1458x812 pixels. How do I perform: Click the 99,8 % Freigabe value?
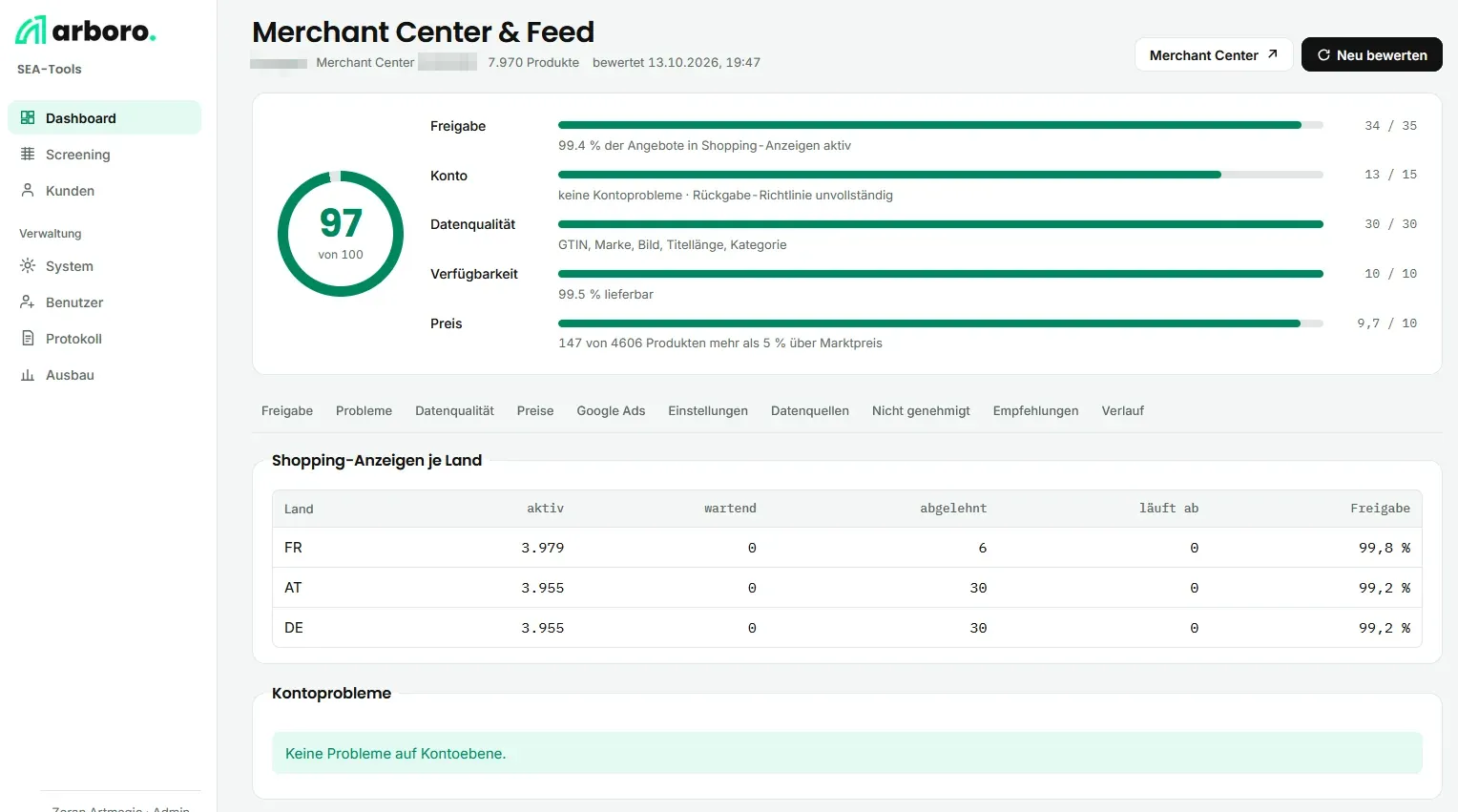tap(1385, 548)
